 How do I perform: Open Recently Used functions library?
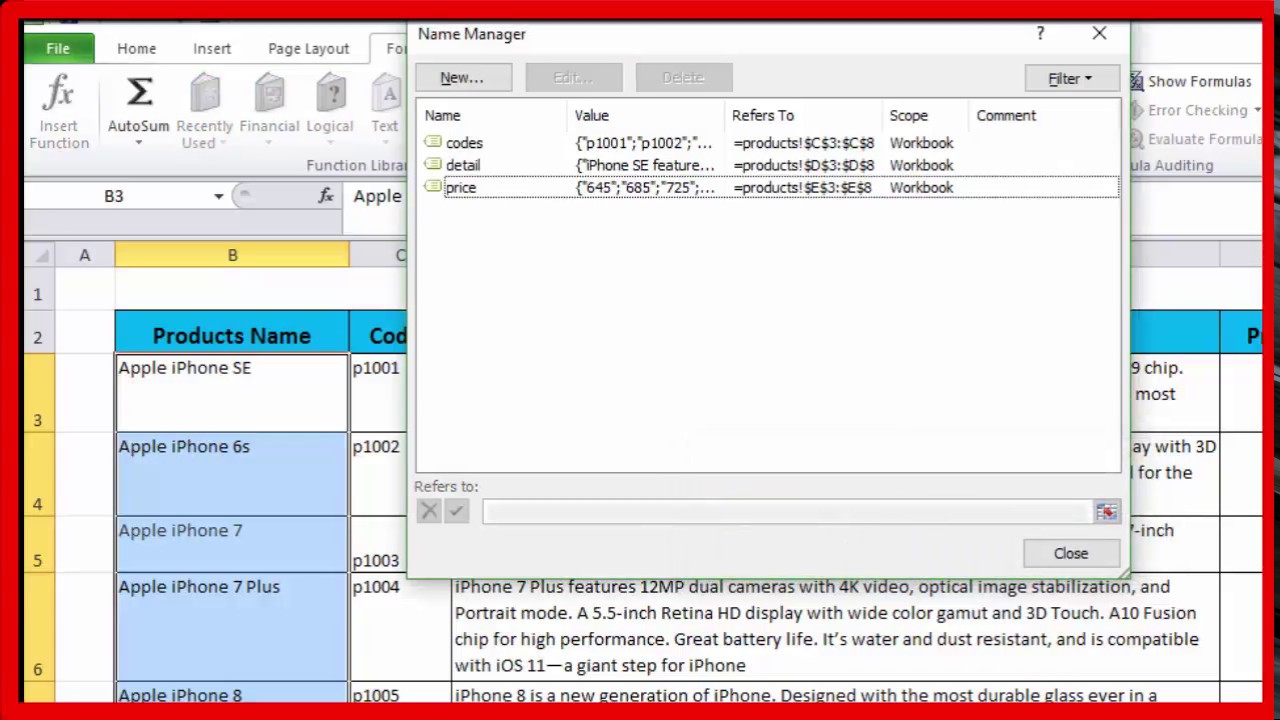pos(205,111)
